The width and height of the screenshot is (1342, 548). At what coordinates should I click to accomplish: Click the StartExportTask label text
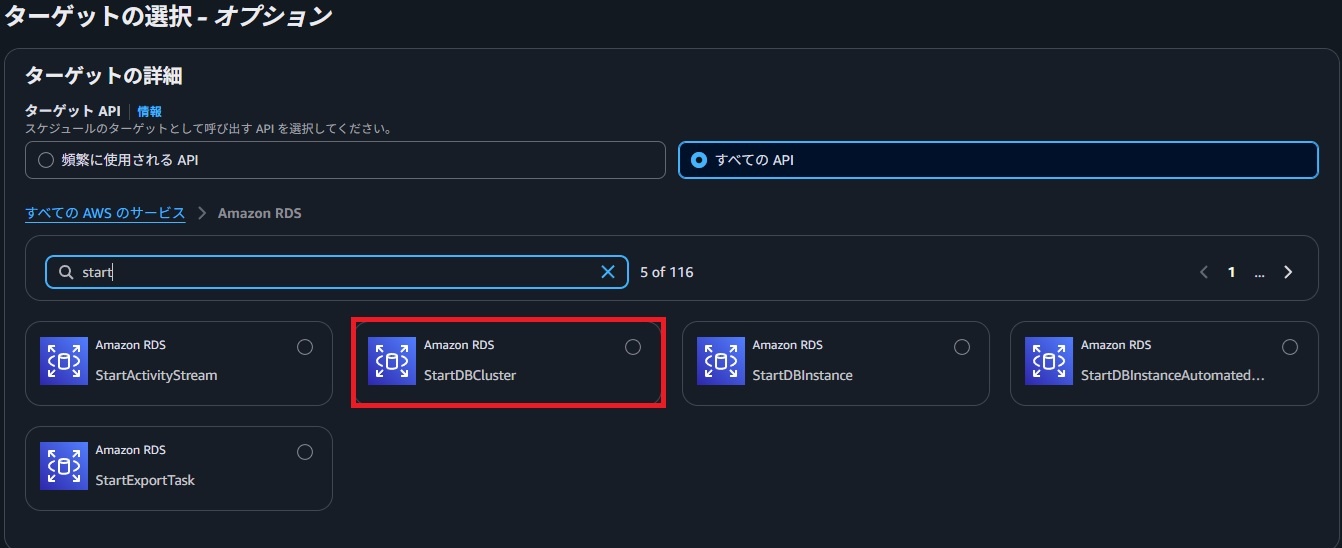click(145, 481)
